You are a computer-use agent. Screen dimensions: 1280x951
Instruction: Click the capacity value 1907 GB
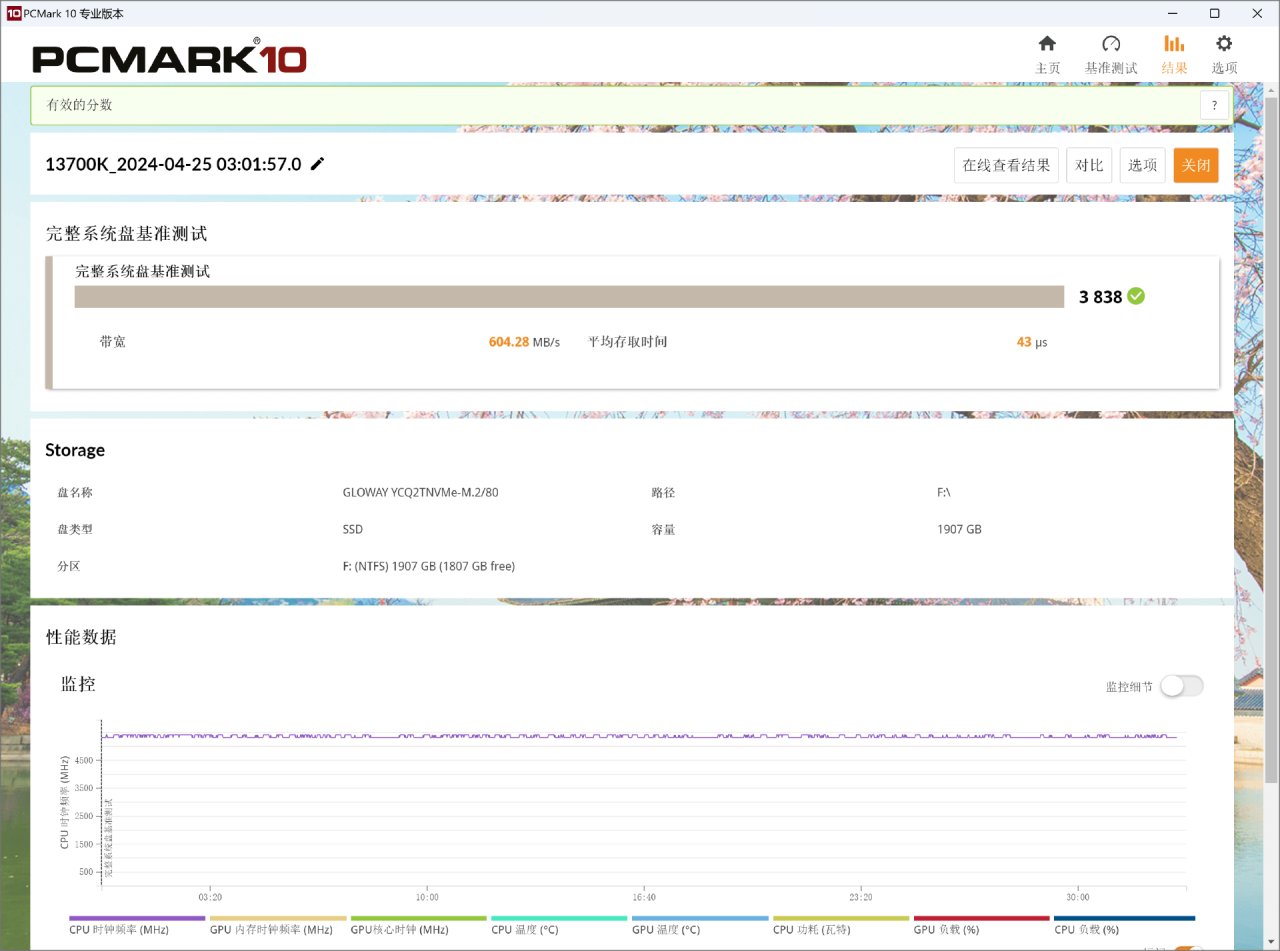coord(959,529)
